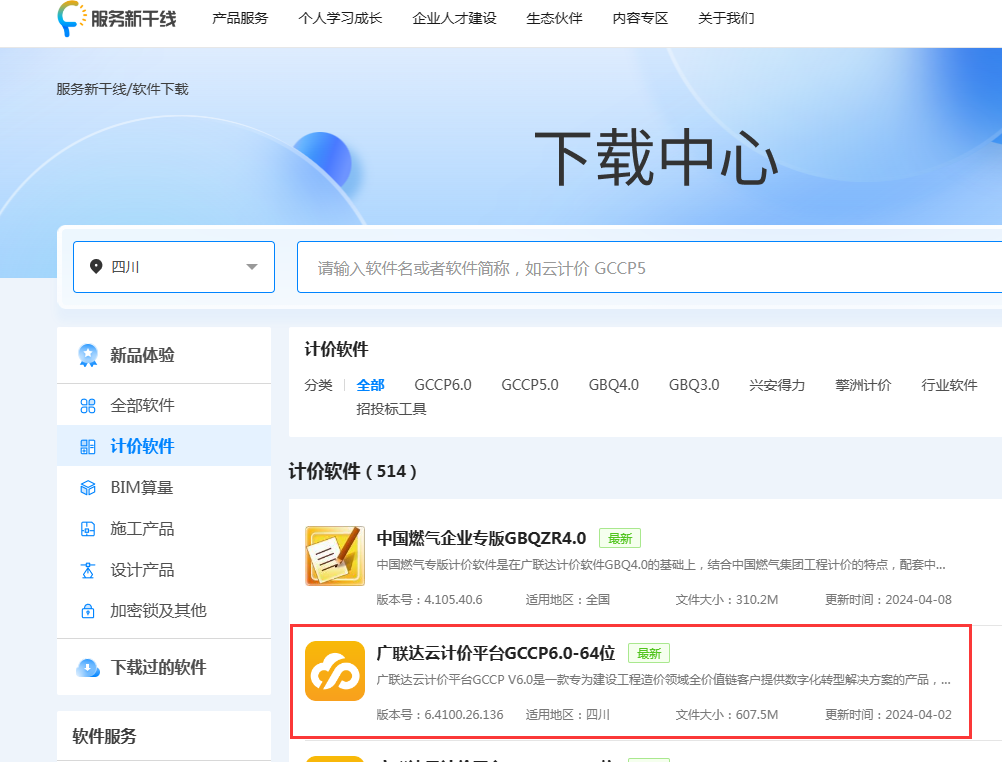Click the BIM算量 cube icon
The image size is (1002, 762).
(88, 488)
